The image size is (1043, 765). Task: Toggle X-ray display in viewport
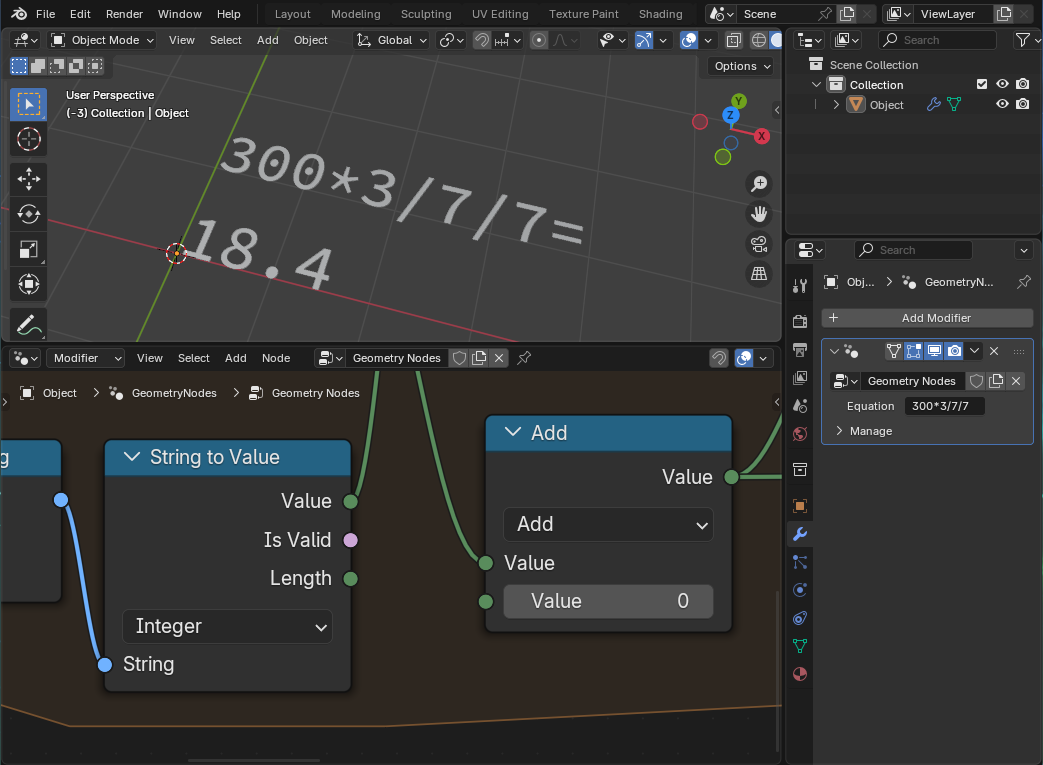coord(734,41)
